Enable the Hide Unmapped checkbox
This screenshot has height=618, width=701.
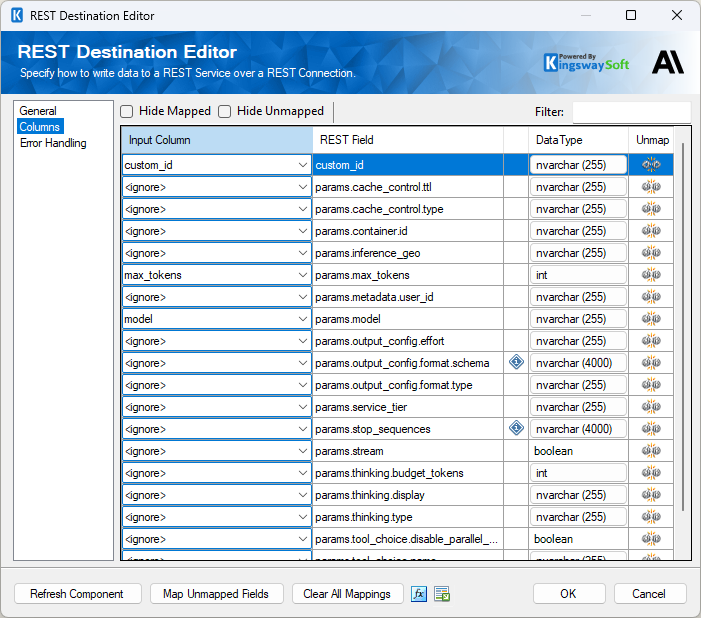(x=224, y=111)
